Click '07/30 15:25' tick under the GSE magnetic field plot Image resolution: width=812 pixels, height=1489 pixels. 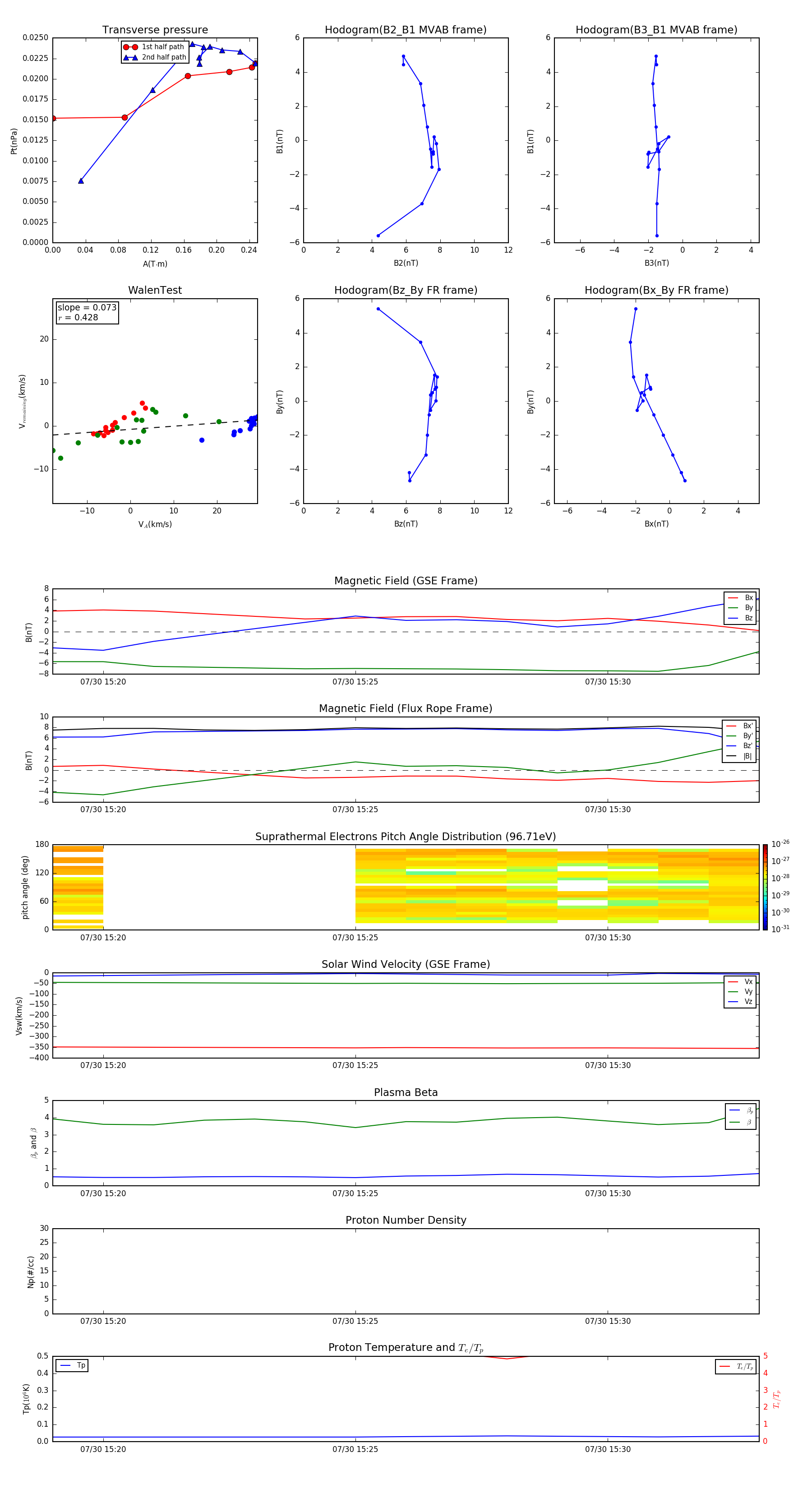point(355,682)
